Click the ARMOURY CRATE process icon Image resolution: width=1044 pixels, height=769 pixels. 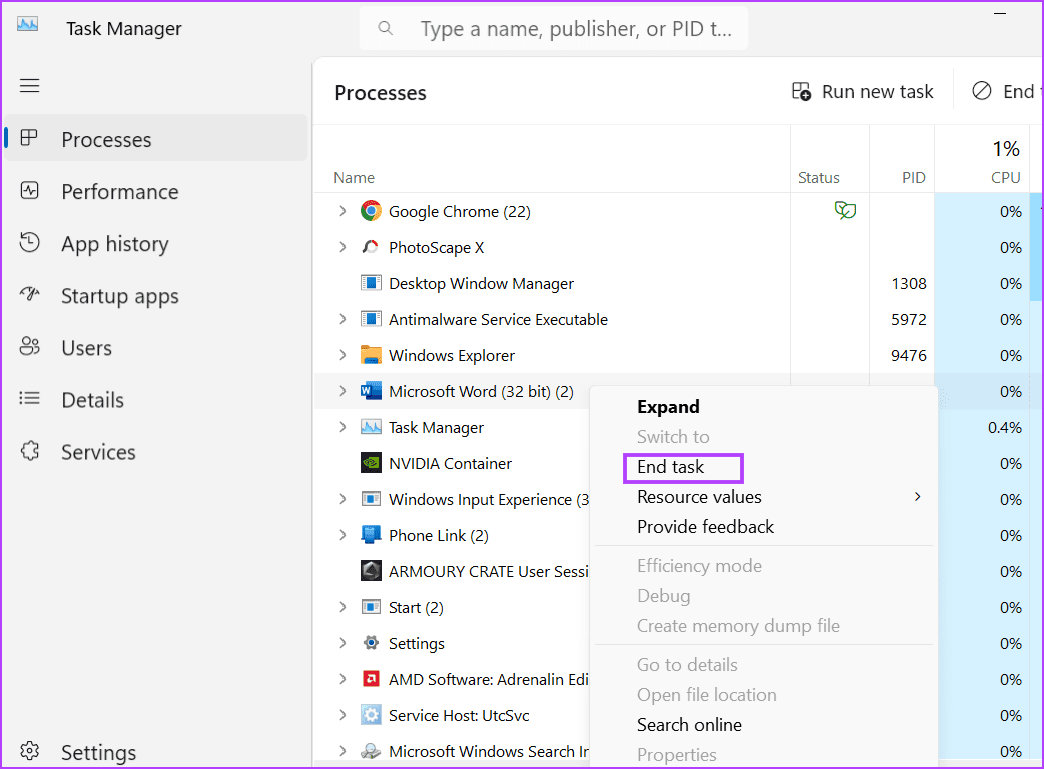point(372,571)
